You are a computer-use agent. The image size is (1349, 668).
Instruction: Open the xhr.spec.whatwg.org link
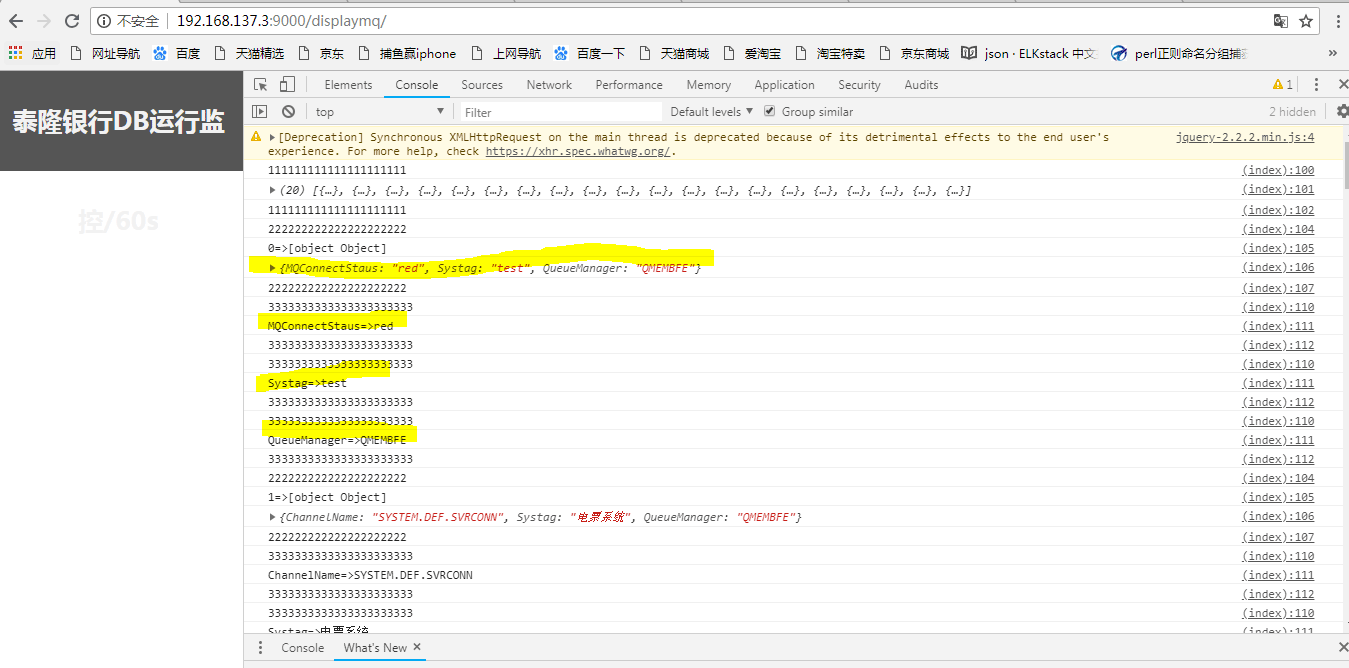coord(577,152)
